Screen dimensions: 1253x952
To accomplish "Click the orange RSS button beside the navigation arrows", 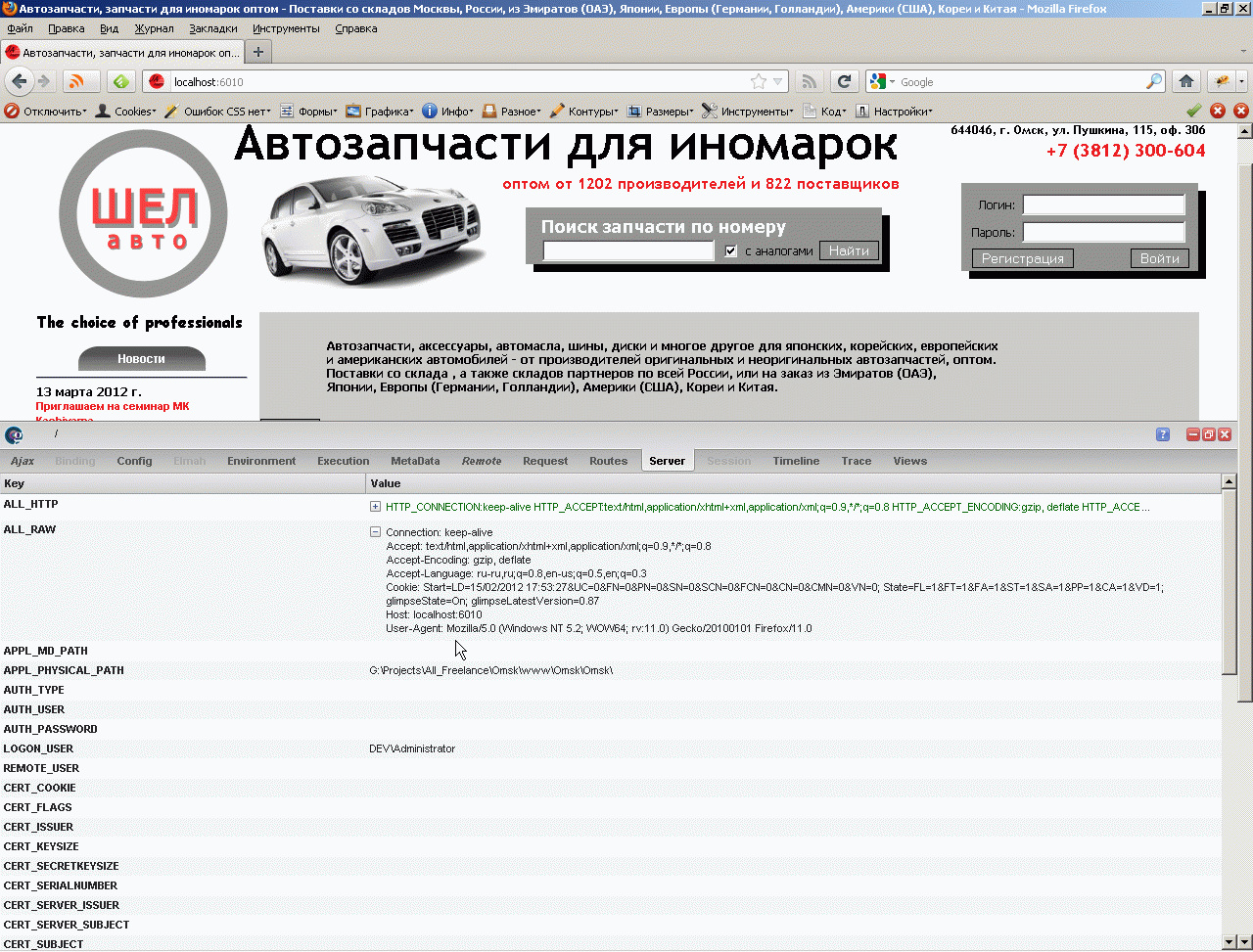I will click(81, 81).
